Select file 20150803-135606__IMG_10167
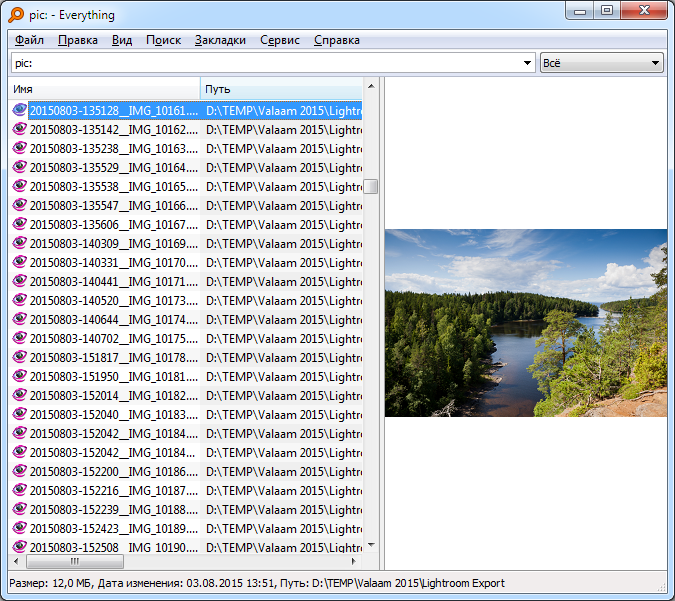 [114, 224]
